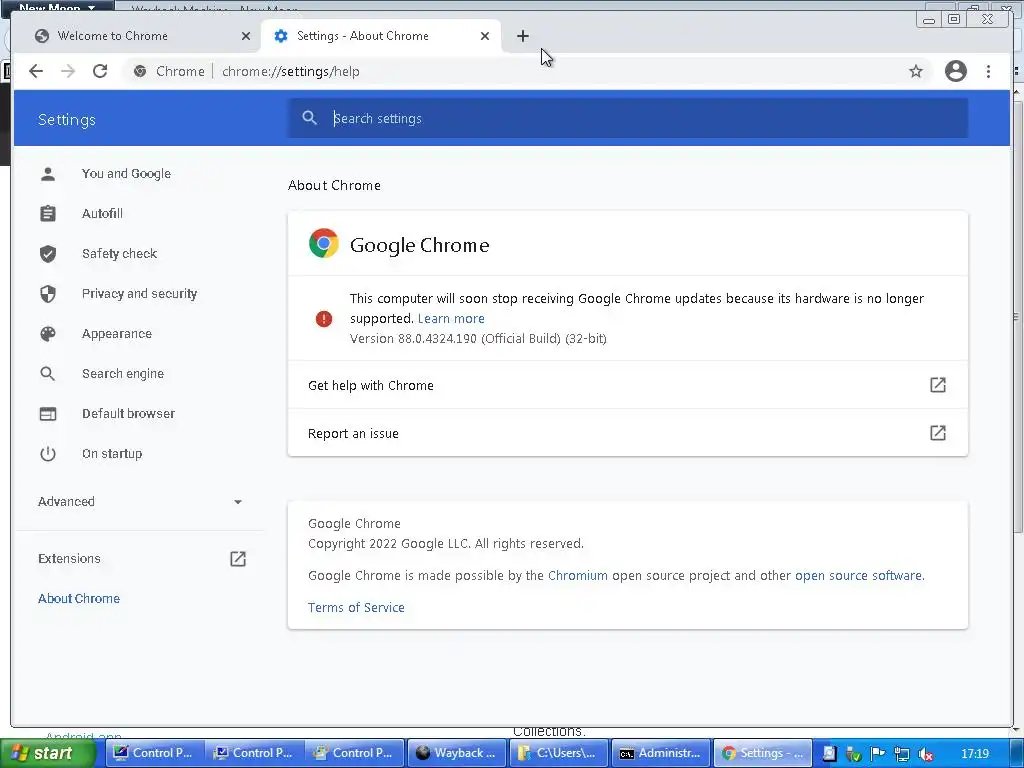Click the Settings title in blue header
The image size is (1024, 768).
[67, 120]
